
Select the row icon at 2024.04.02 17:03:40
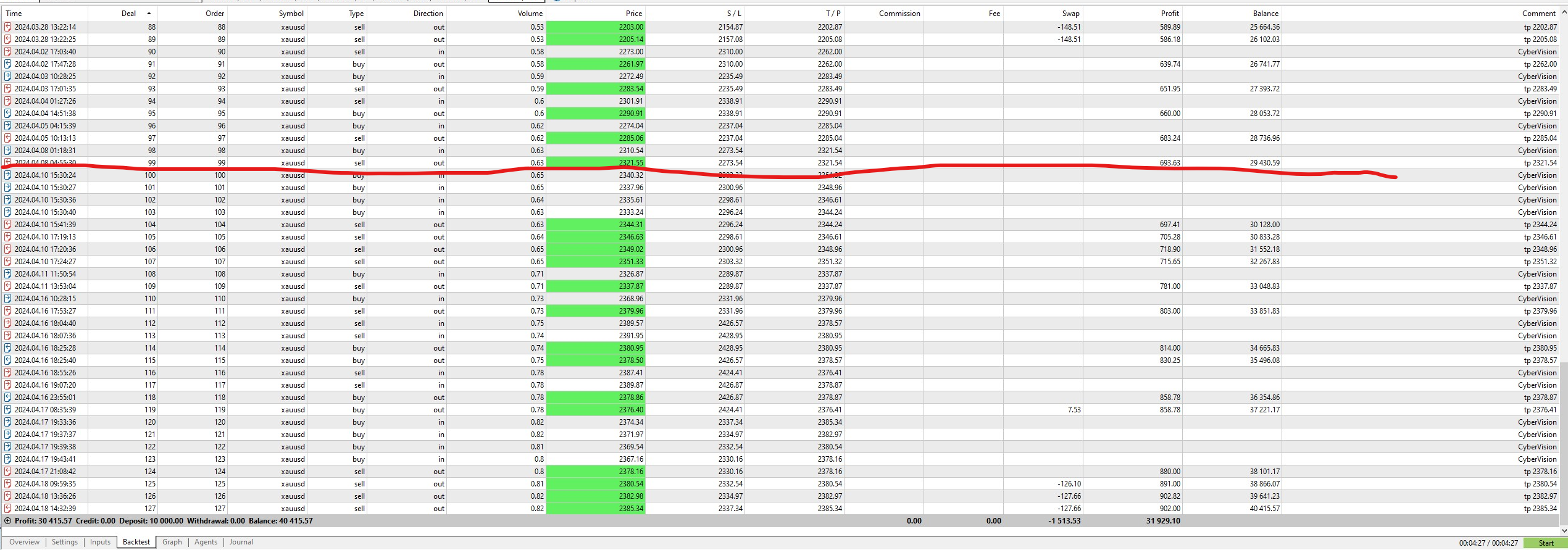point(8,52)
